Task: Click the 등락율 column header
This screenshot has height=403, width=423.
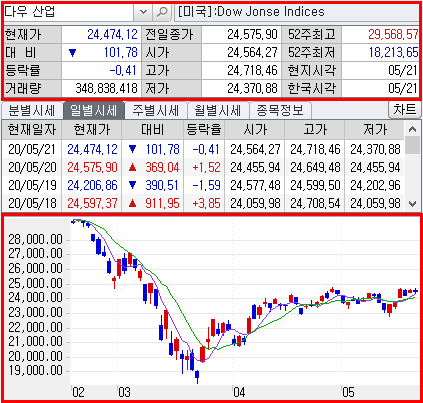Action: (x=204, y=130)
